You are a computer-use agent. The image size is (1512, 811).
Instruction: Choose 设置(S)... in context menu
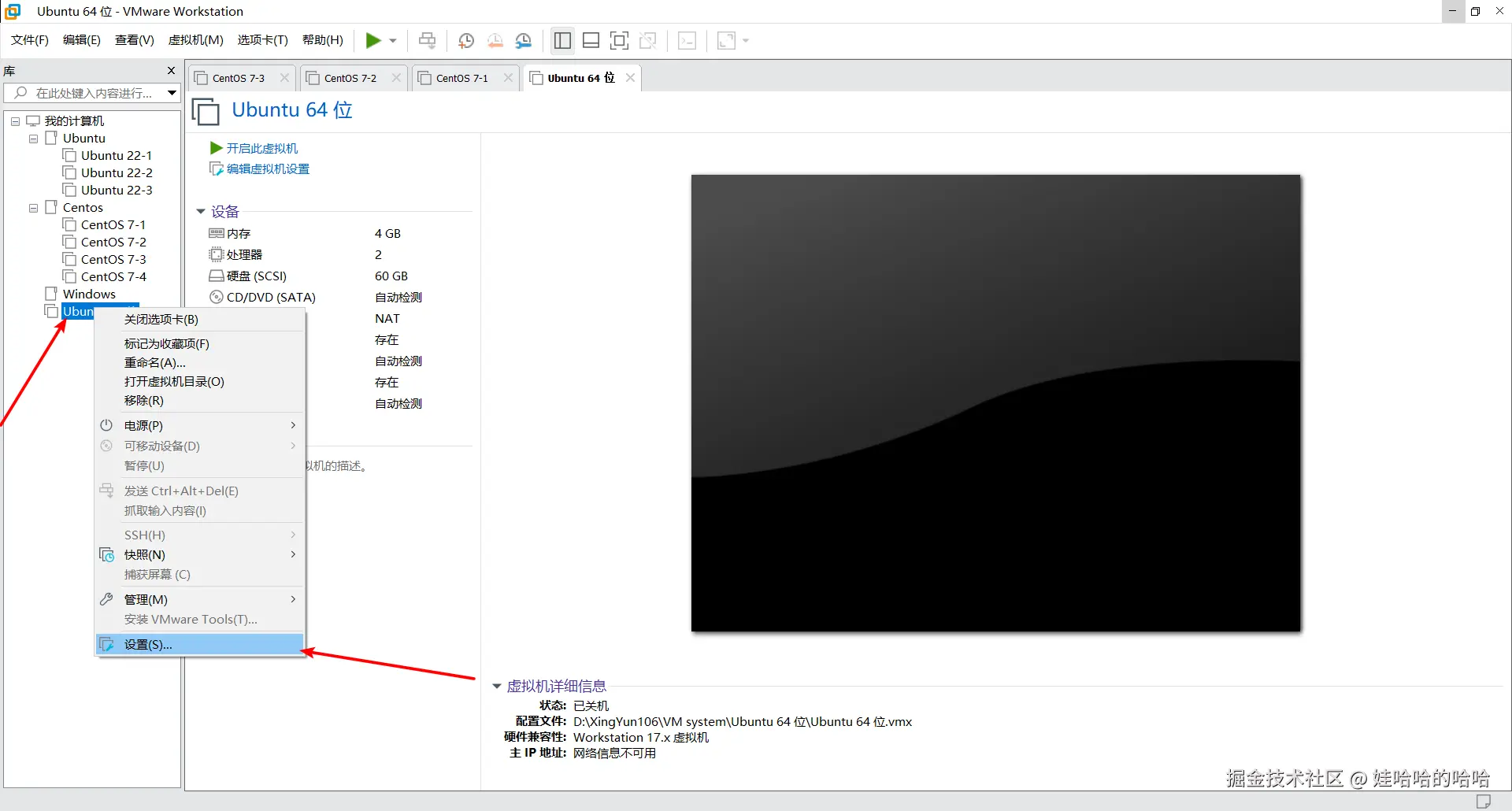(199, 645)
